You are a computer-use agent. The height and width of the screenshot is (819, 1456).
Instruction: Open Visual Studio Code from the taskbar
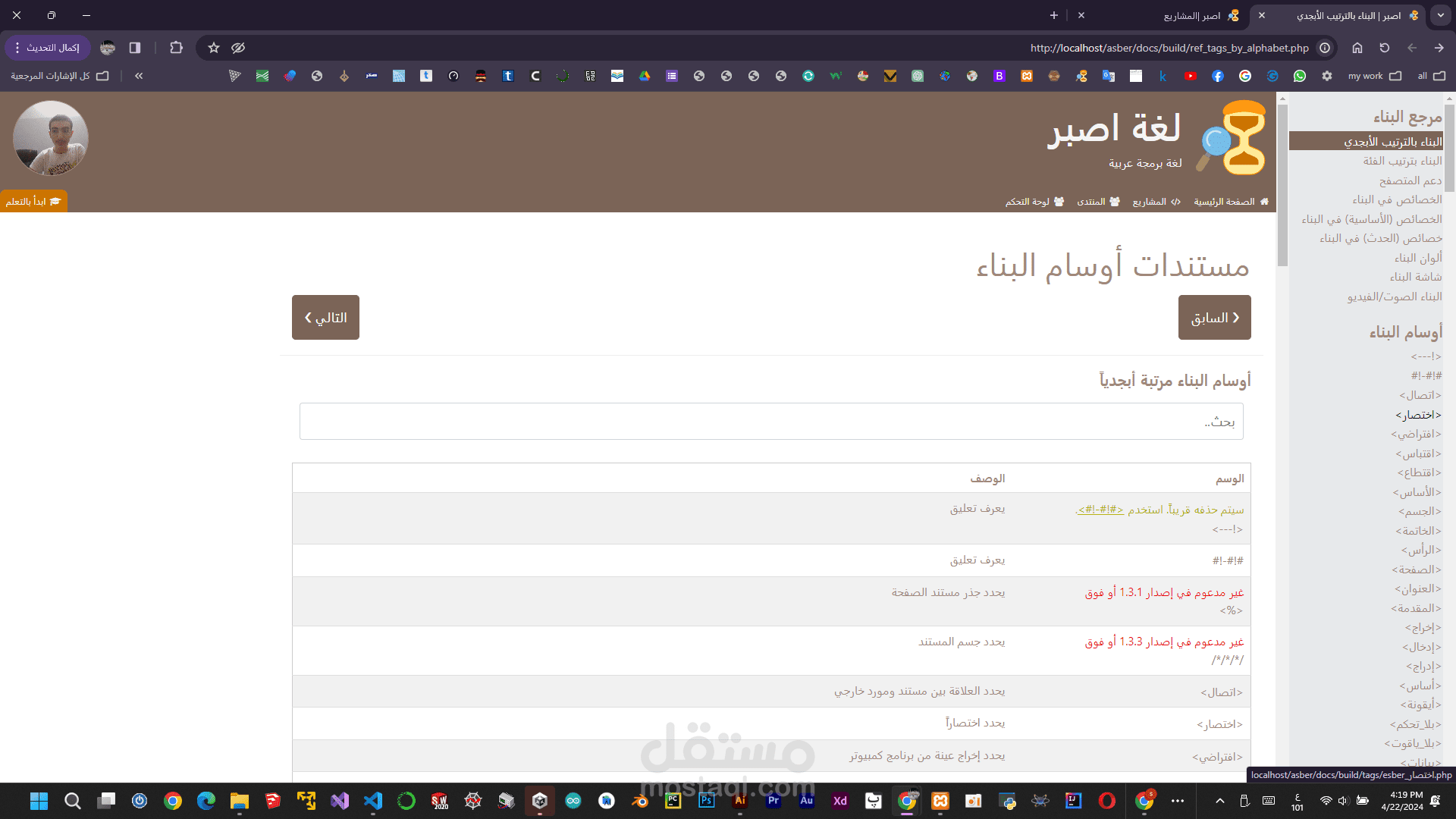372,801
